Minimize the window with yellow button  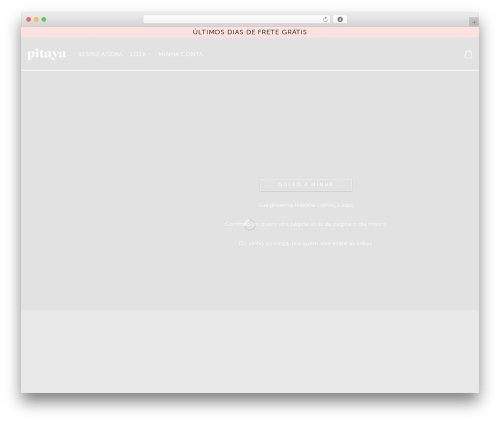[36, 20]
